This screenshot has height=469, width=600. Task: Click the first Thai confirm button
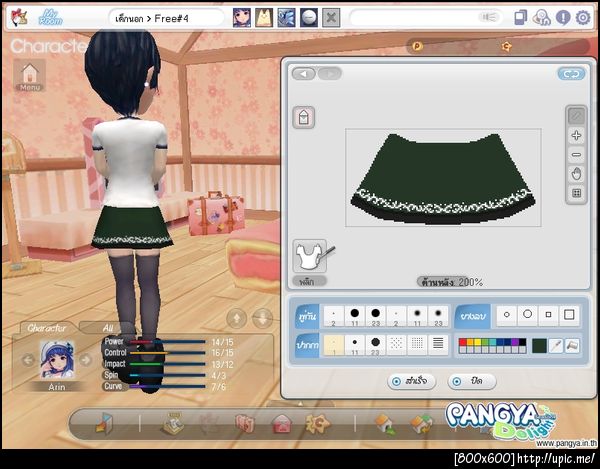[x=412, y=381]
